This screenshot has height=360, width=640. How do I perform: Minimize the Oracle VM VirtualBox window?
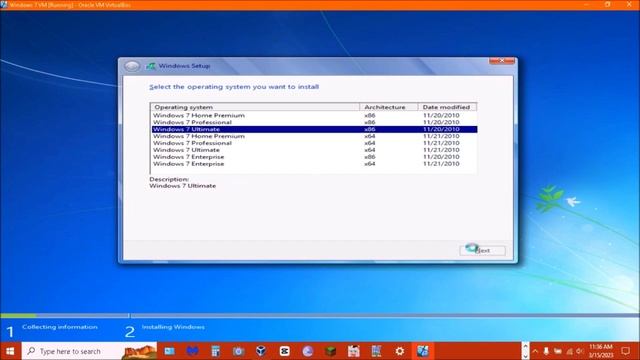tap(587, 4)
